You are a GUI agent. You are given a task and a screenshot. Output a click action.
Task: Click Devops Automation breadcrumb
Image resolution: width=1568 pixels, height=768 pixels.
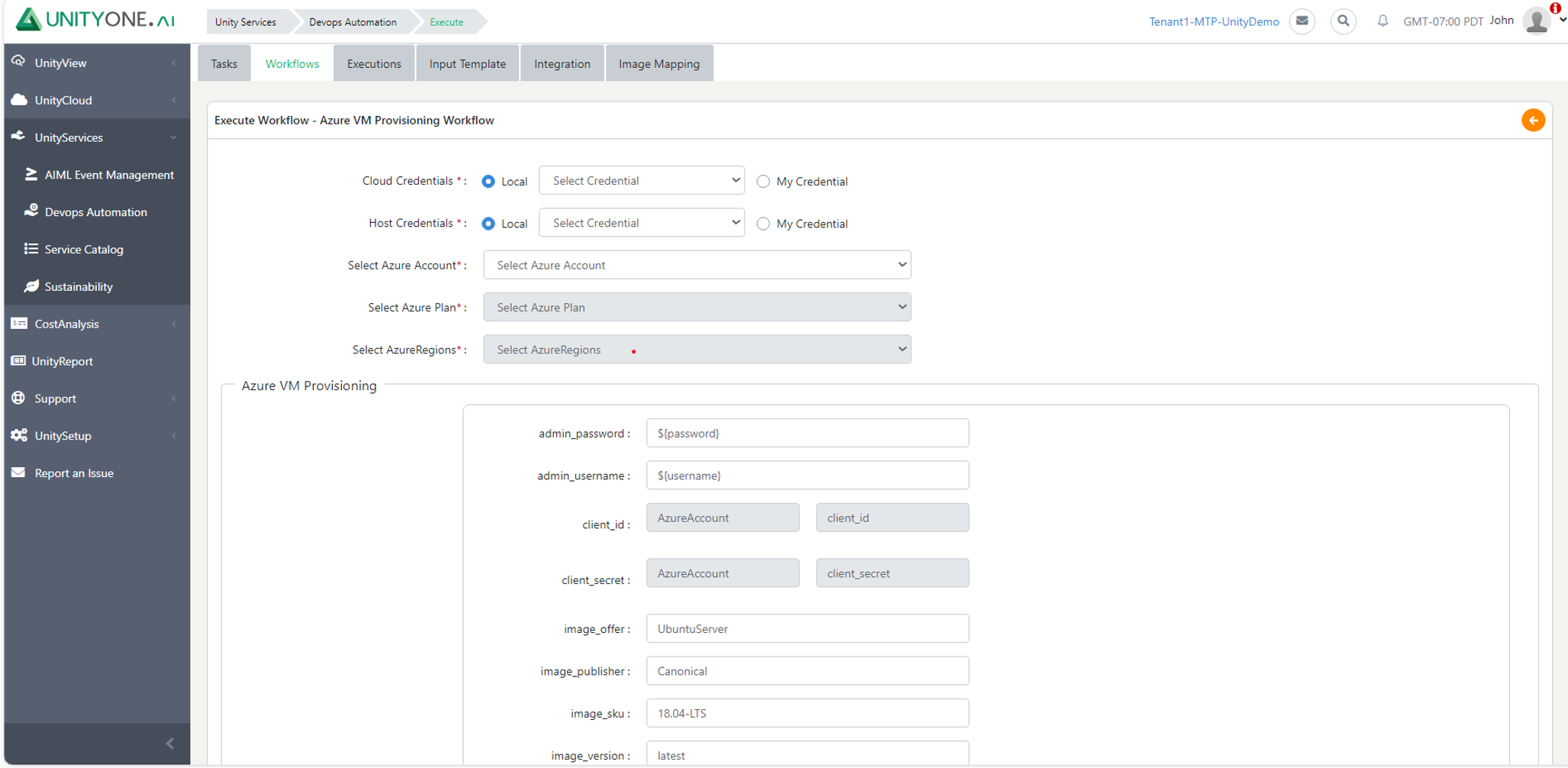353,22
